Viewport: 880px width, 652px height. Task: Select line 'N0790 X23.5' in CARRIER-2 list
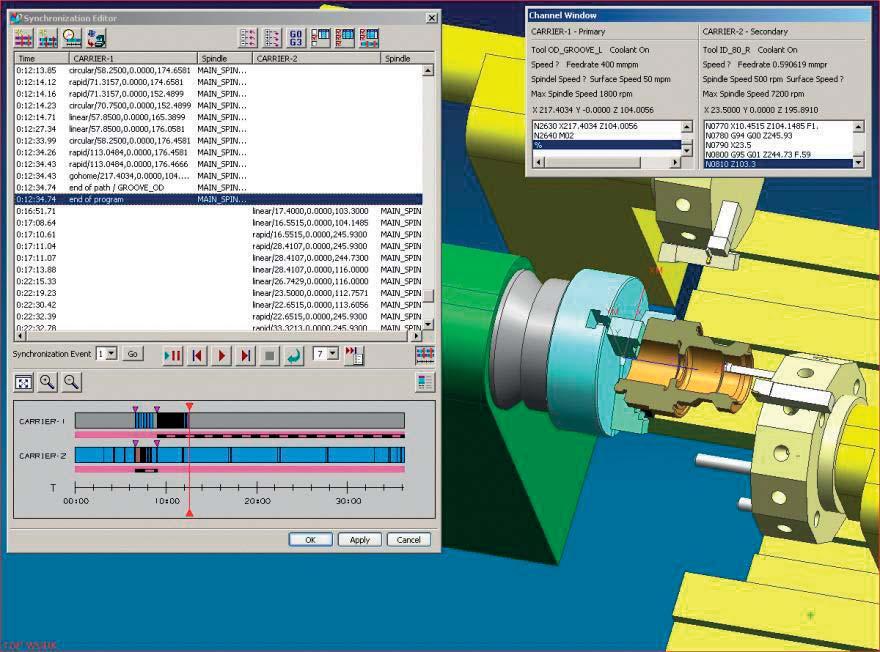(778, 145)
